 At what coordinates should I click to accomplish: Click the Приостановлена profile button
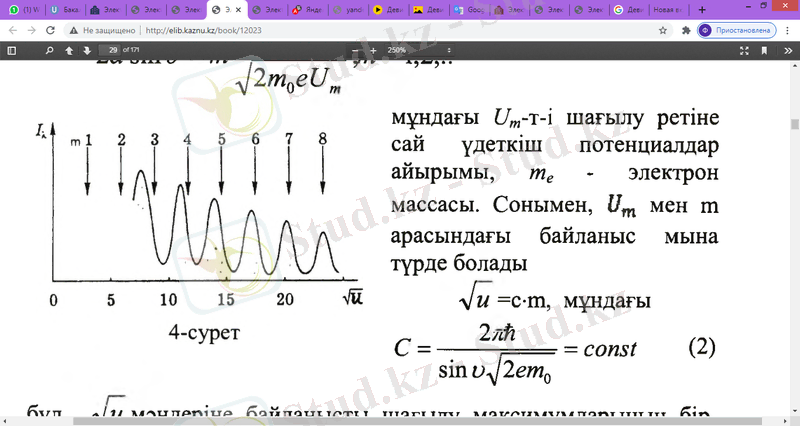(737, 31)
